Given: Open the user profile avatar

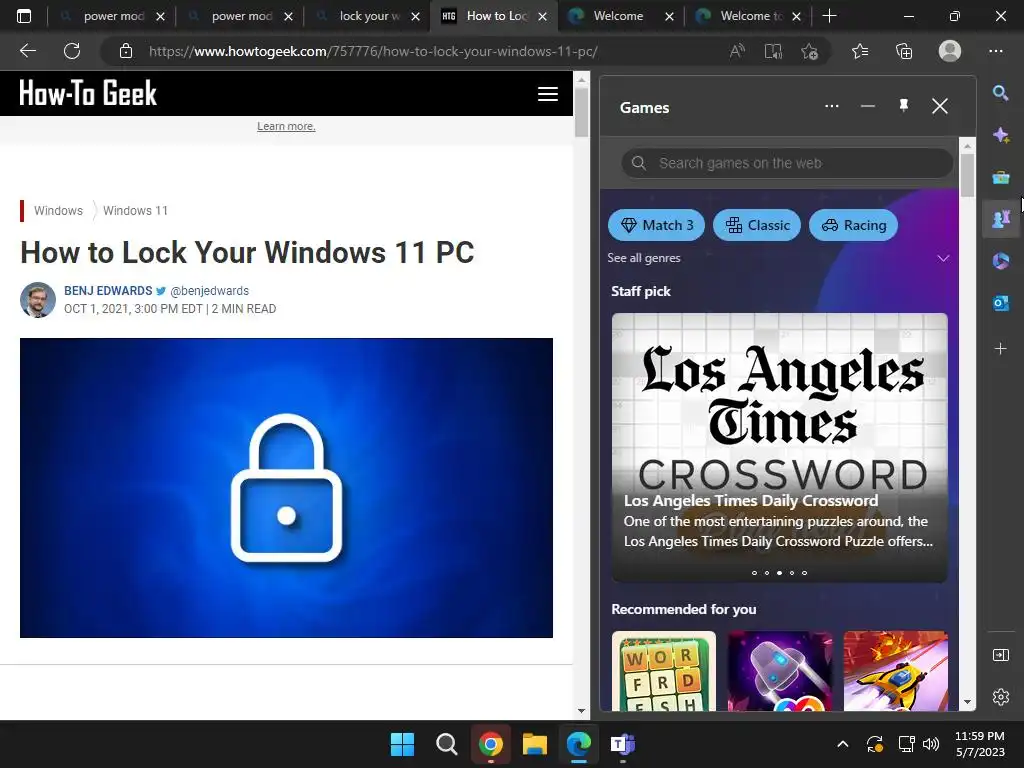Looking at the screenshot, I should click(950, 51).
